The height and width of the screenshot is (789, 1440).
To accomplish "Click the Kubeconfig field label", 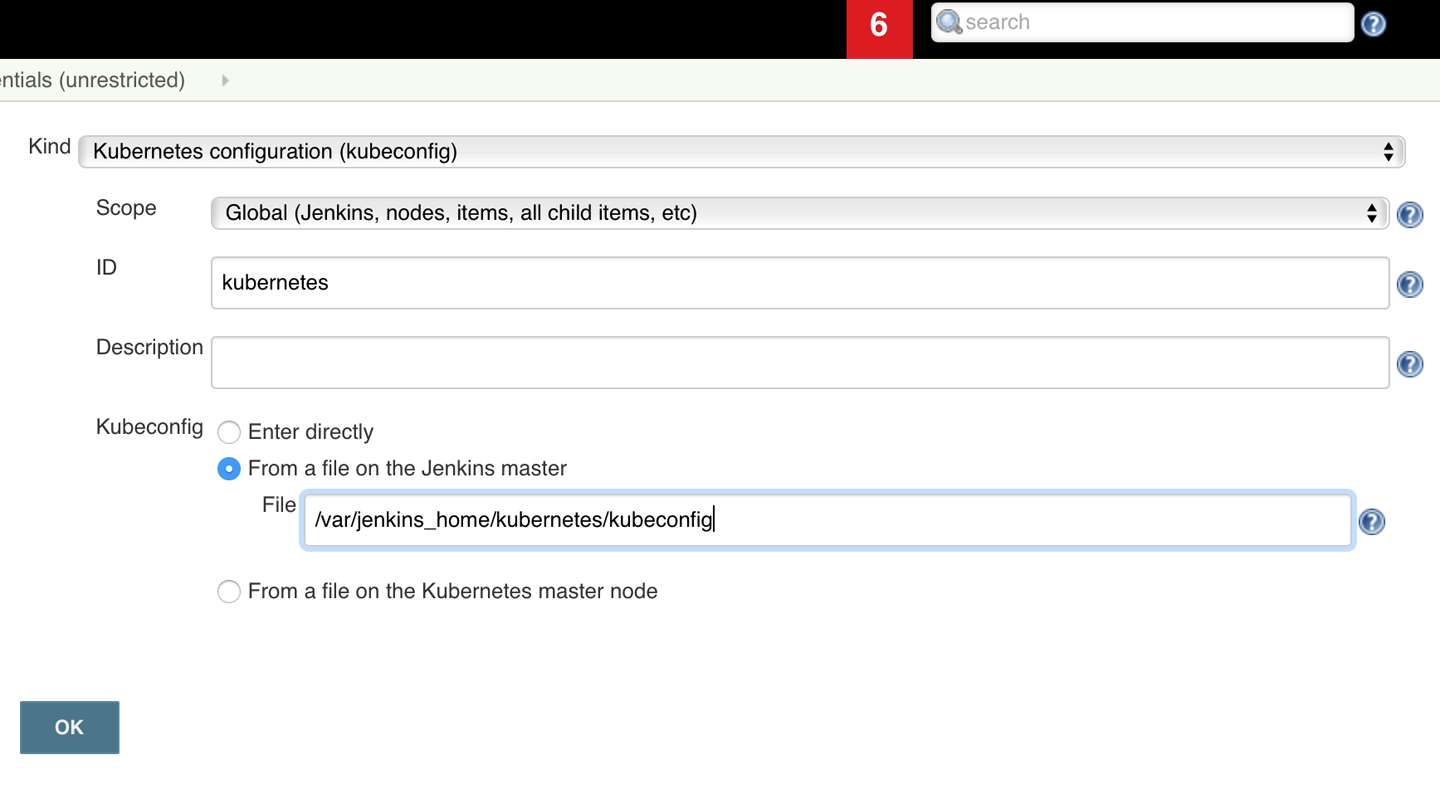I will tap(149, 427).
